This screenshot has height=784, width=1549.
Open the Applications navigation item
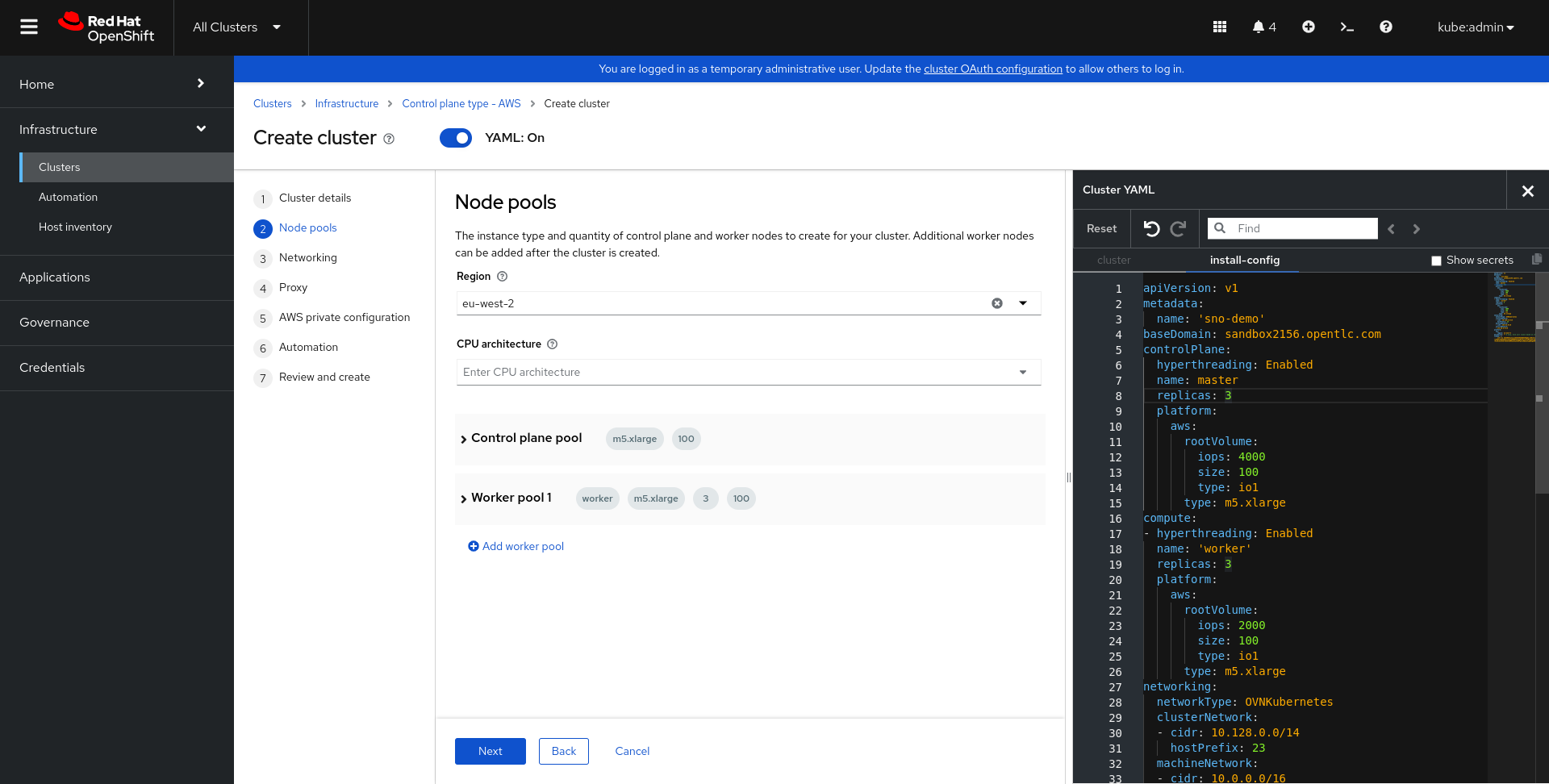tap(117, 277)
